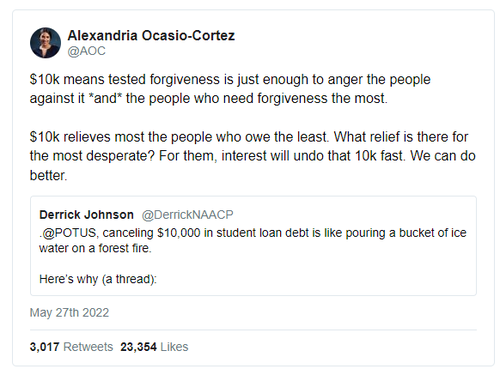Click the Likes label
The height and width of the screenshot is (375, 500).
(174, 347)
